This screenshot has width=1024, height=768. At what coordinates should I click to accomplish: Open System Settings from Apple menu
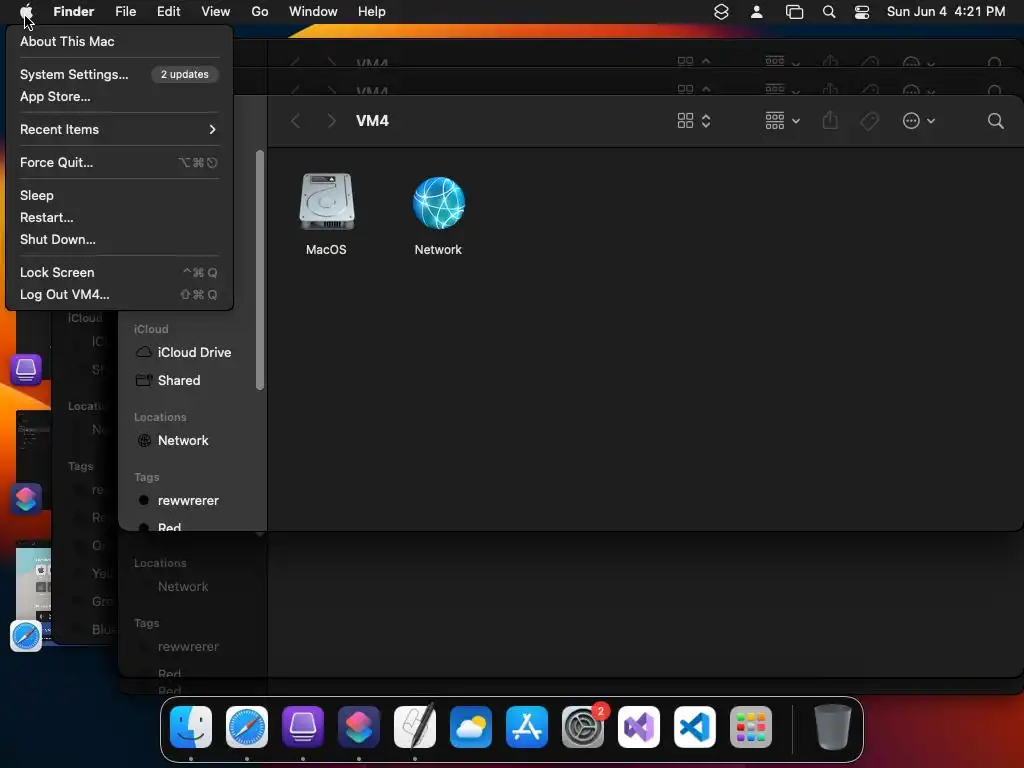pyautogui.click(x=74, y=74)
